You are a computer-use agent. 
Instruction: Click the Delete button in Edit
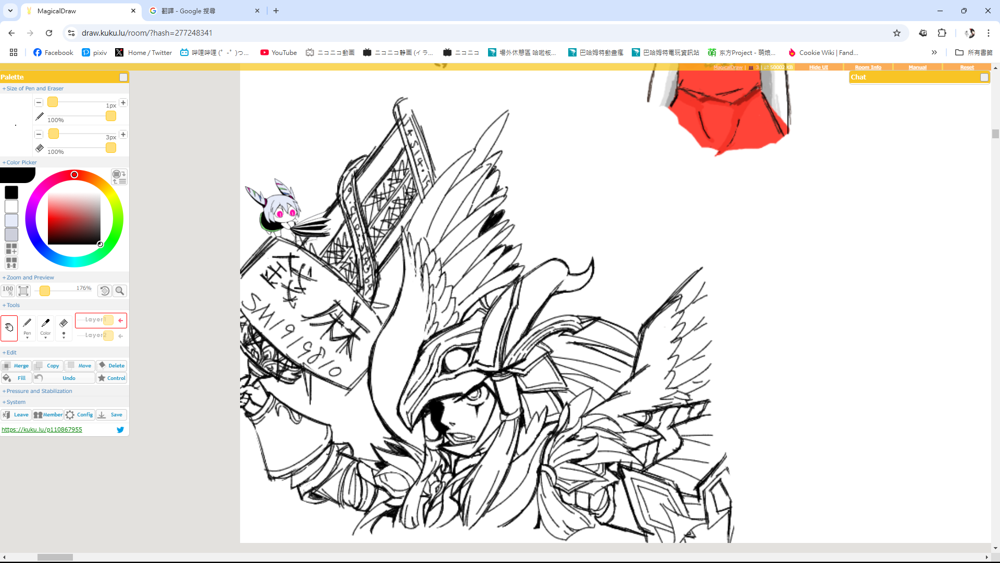tap(112, 365)
